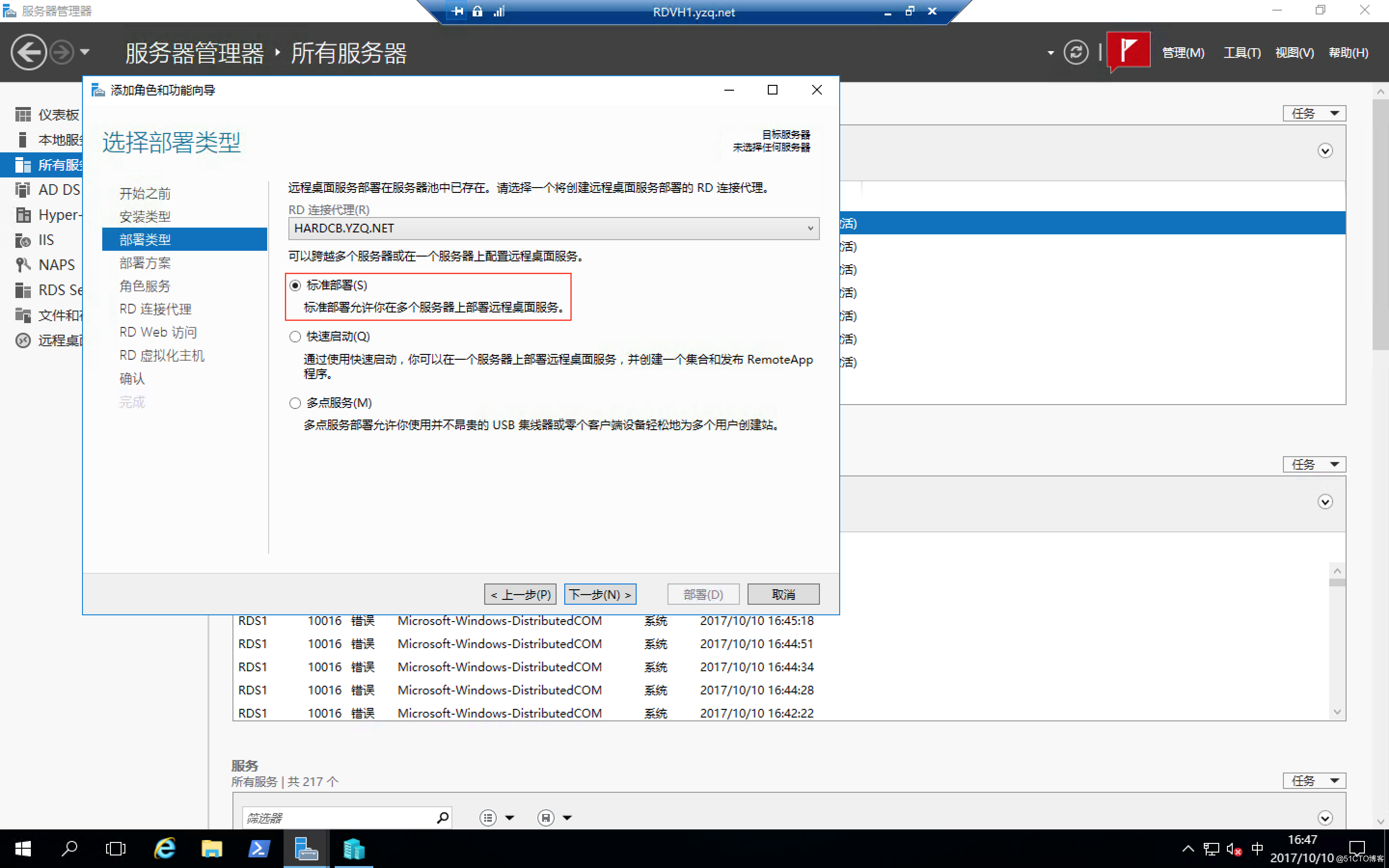Collapse servers section with chevron
Screen dimensions: 1389x868
tap(1325, 151)
